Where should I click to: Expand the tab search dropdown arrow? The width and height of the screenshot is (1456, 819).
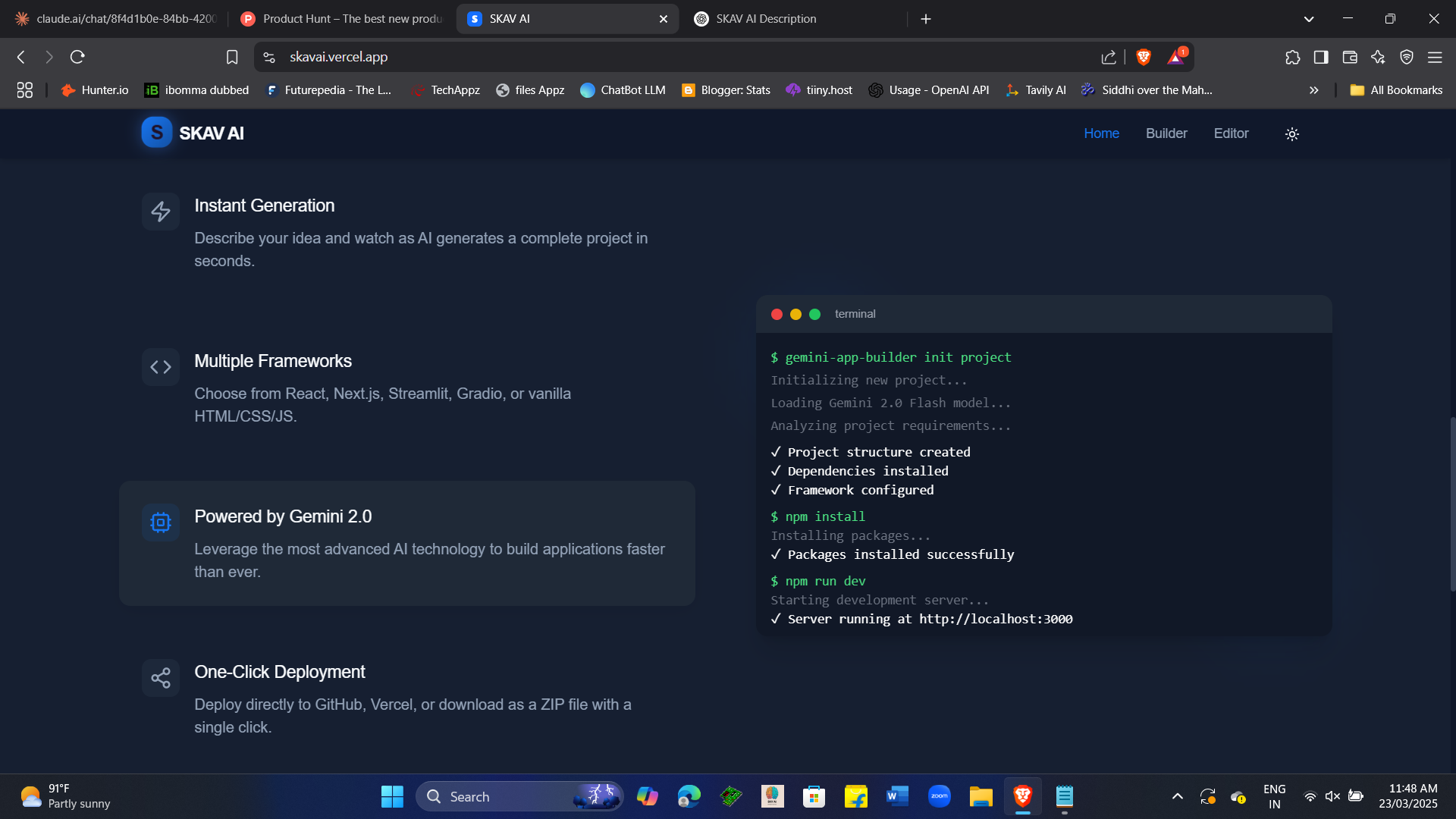click(1309, 19)
